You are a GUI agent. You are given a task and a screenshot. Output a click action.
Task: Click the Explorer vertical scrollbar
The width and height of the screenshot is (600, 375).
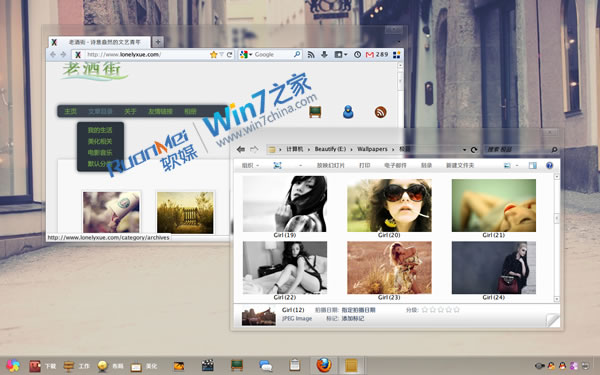pyautogui.click(x=557, y=237)
